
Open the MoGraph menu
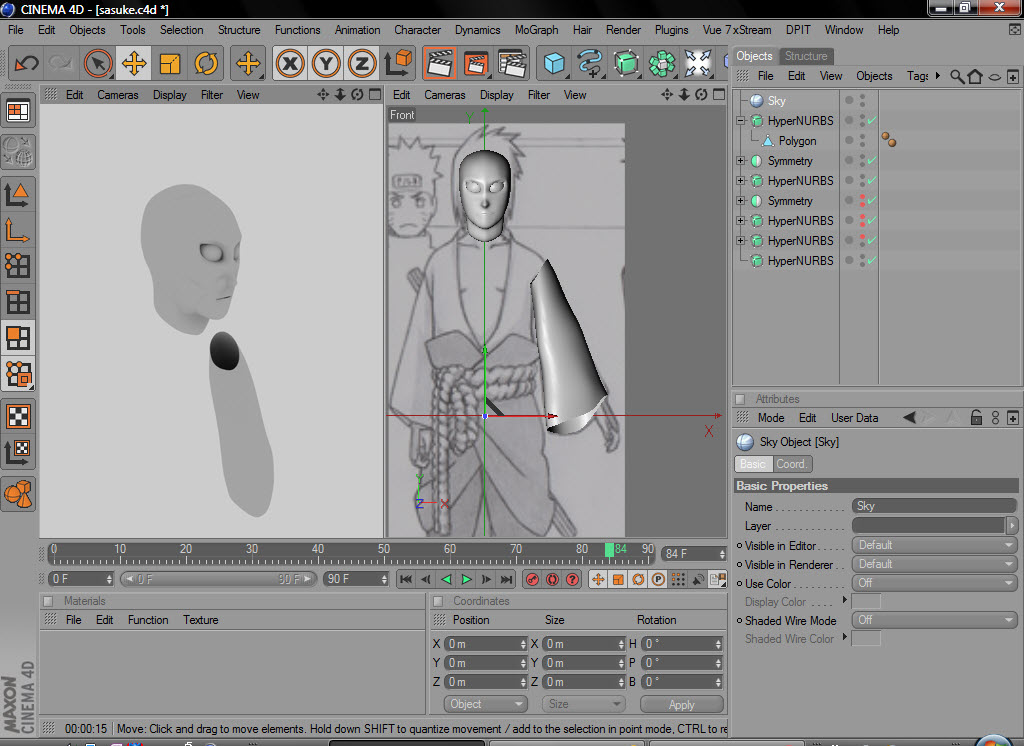point(536,30)
